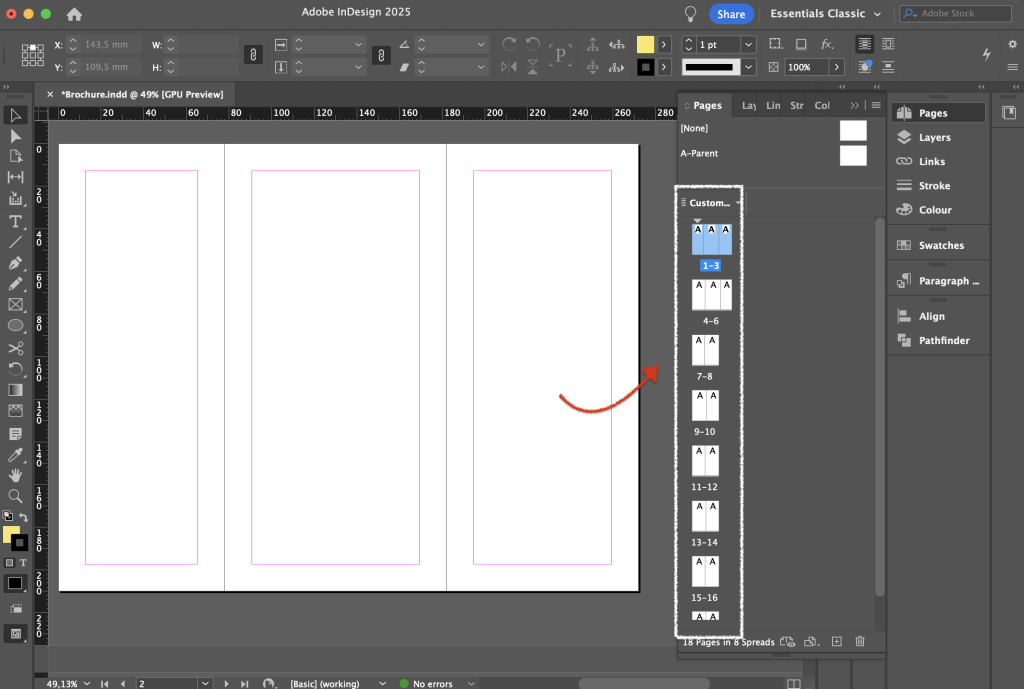Swap fill and stroke colors
Screen dimensions: 1024x689
24,517
